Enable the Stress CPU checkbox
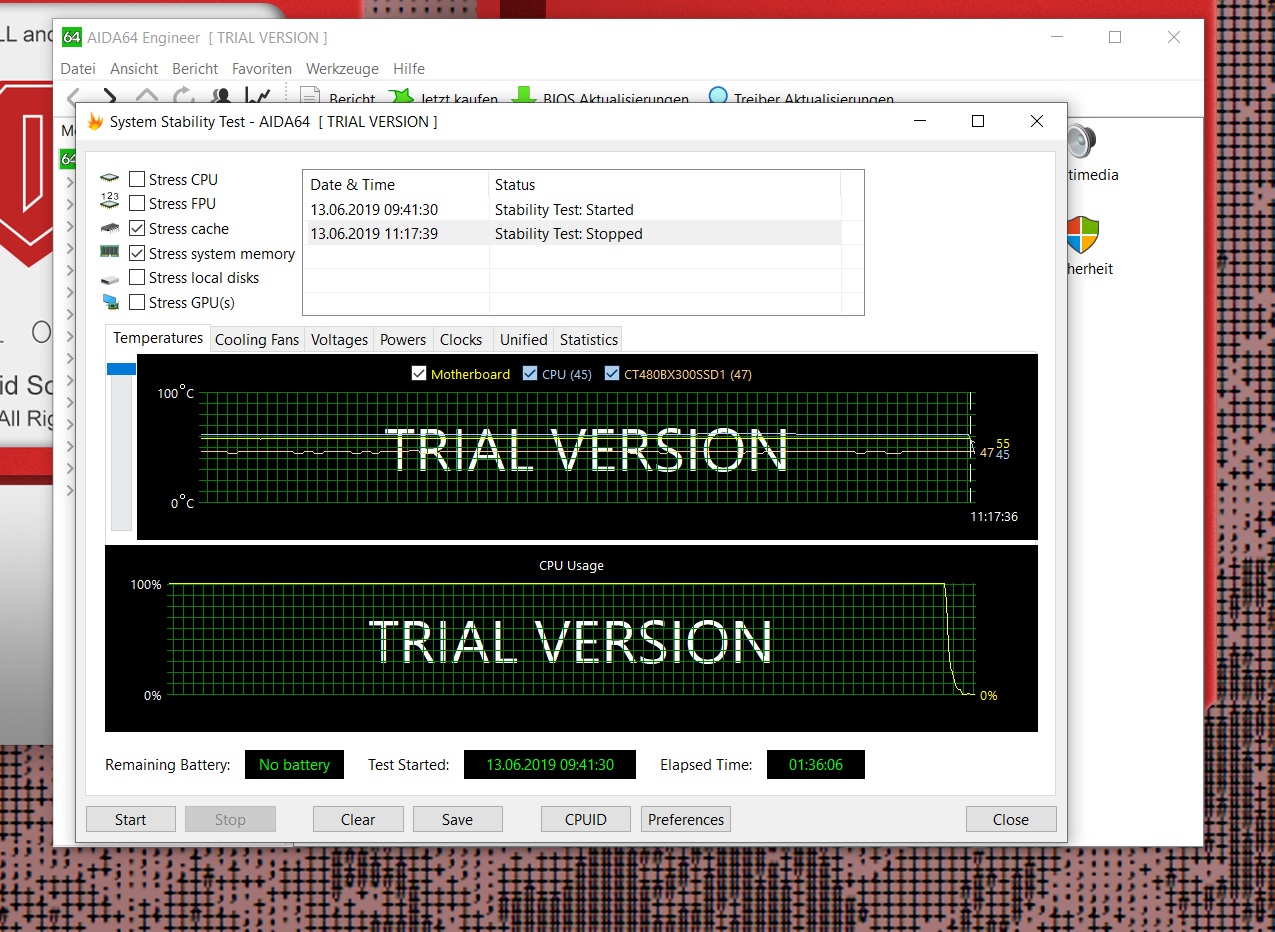The height and width of the screenshot is (932, 1275). [137, 180]
